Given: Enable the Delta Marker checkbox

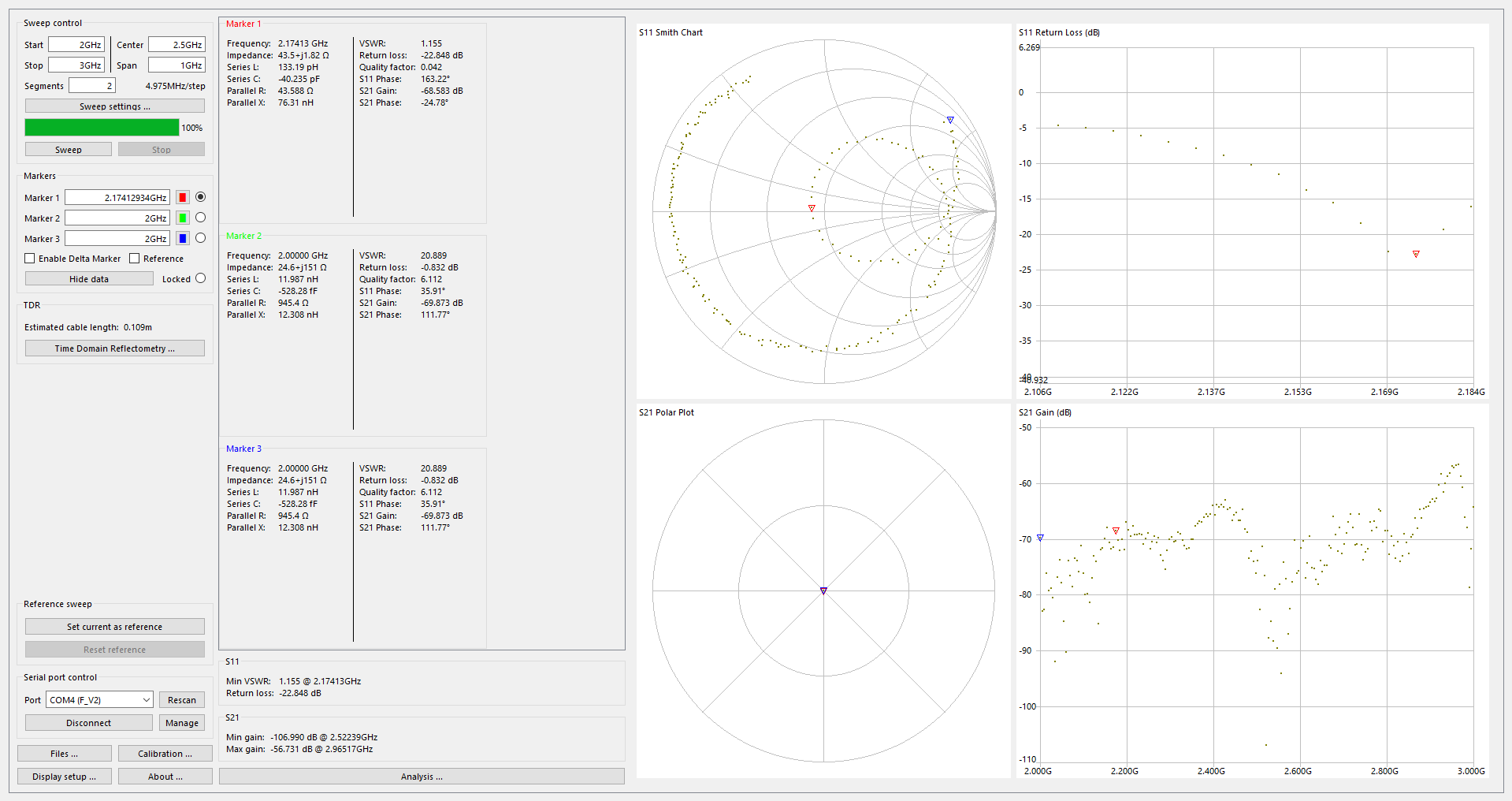Looking at the screenshot, I should coord(30,259).
